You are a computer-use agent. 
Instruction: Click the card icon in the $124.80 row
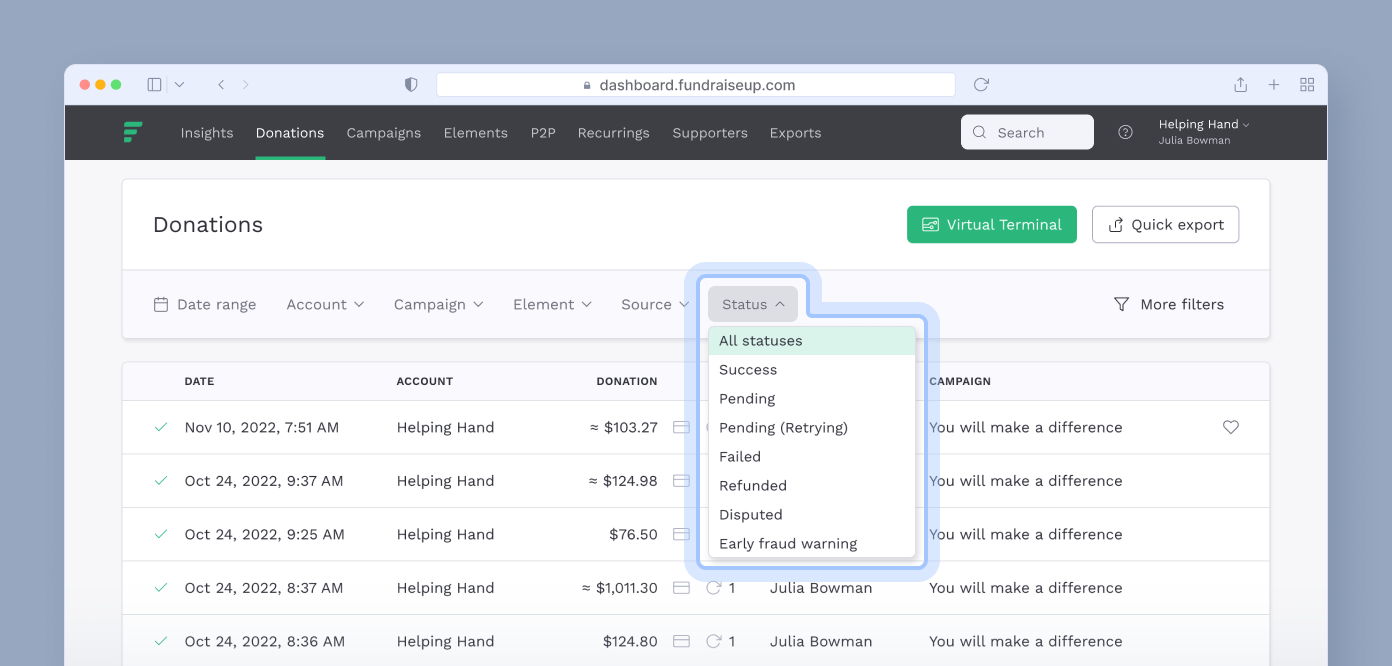coord(681,641)
